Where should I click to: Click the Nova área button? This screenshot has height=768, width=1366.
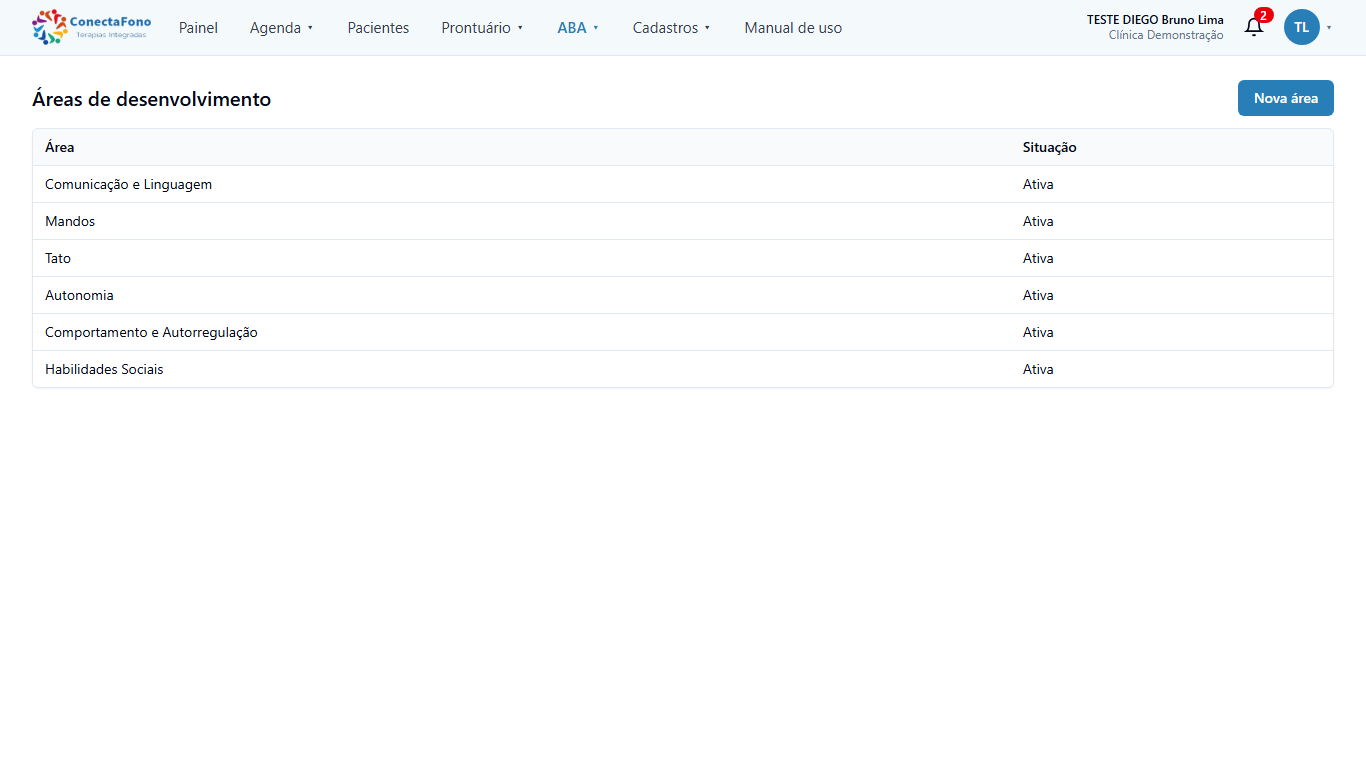click(x=1285, y=98)
